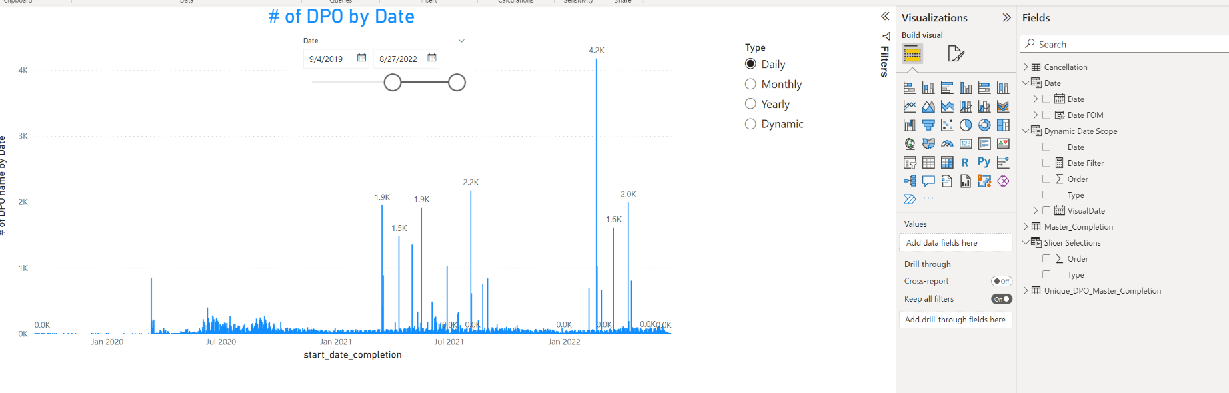This screenshot has height=393, width=1229.
Task: Select the stacked bar chart visual
Action: (910, 88)
